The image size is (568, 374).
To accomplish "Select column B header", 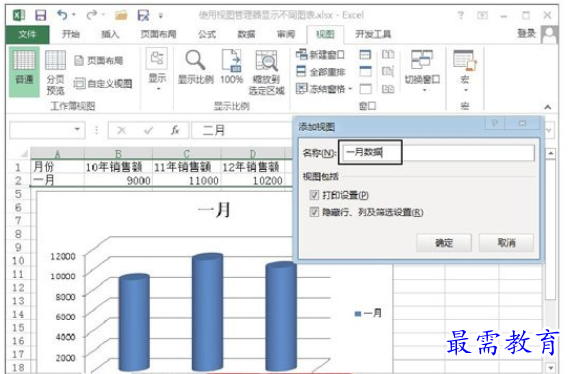I will click(118, 153).
